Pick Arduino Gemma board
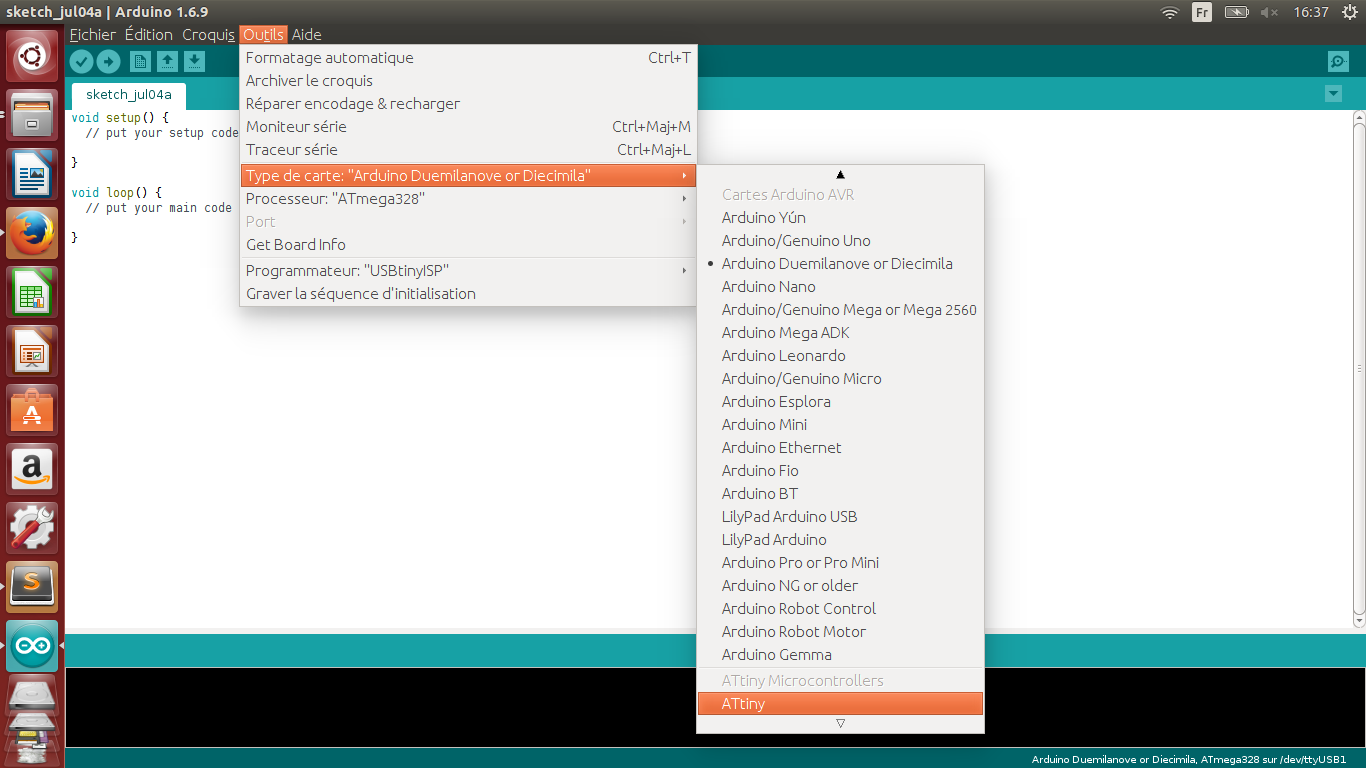This screenshot has height=768, width=1366. [x=840, y=655]
